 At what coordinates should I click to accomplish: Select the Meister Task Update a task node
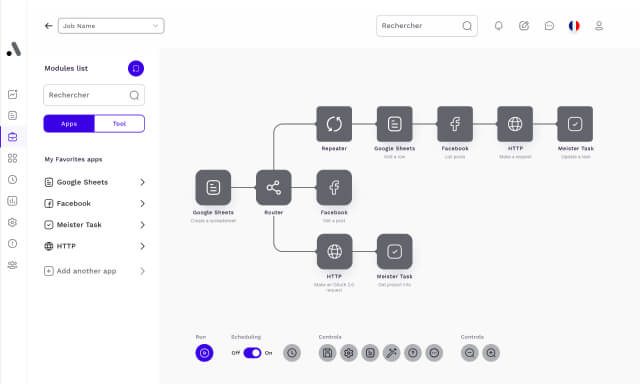(575, 124)
